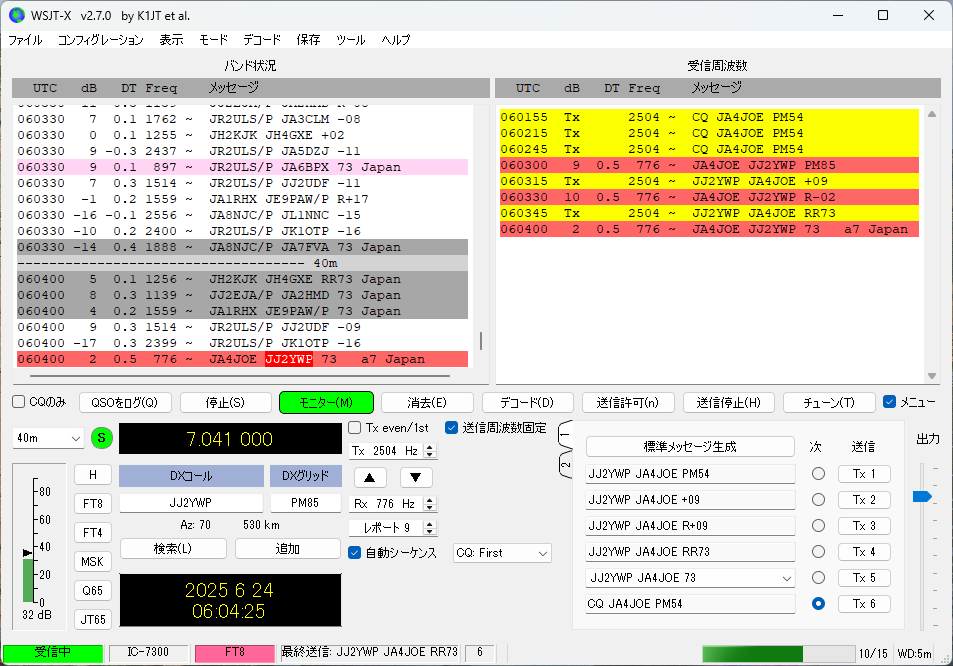Click the frequency up arrow button
The width and height of the screenshot is (953, 666).
coord(370,478)
